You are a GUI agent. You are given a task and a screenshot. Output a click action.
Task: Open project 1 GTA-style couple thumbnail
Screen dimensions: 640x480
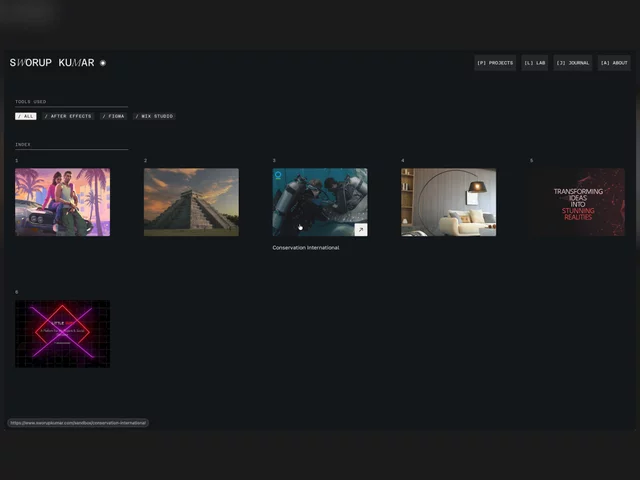pyautogui.click(x=62, y=202)
